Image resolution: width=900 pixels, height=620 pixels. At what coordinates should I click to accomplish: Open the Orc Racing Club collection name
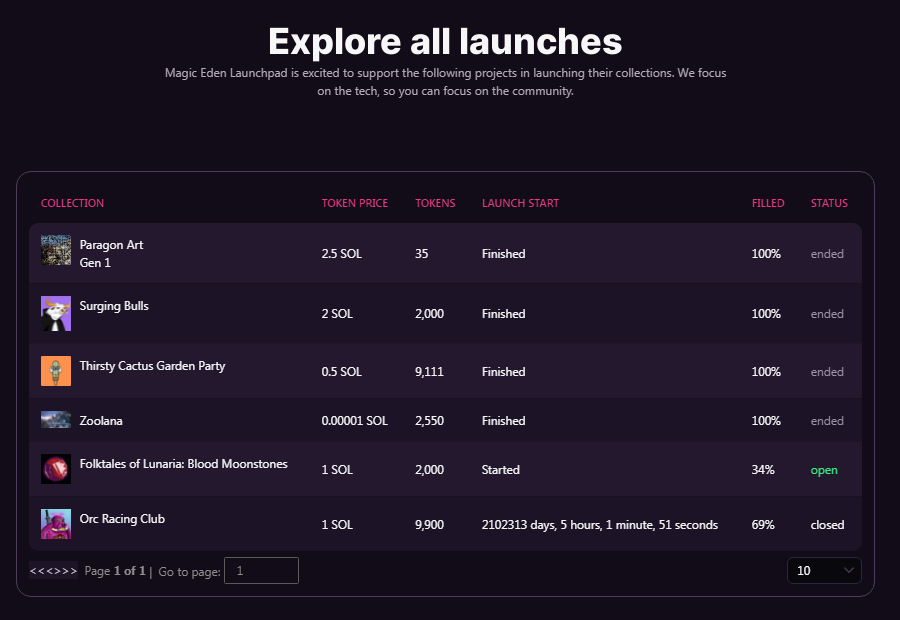122,519
